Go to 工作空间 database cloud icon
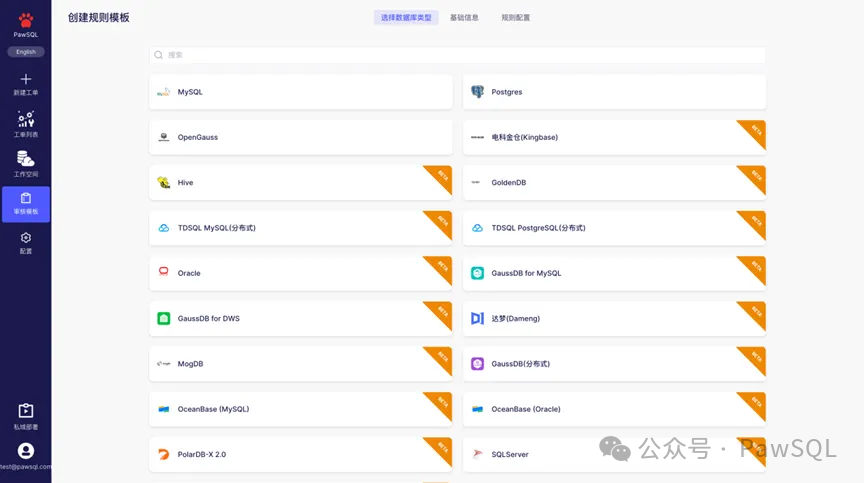 coord(25,159)
